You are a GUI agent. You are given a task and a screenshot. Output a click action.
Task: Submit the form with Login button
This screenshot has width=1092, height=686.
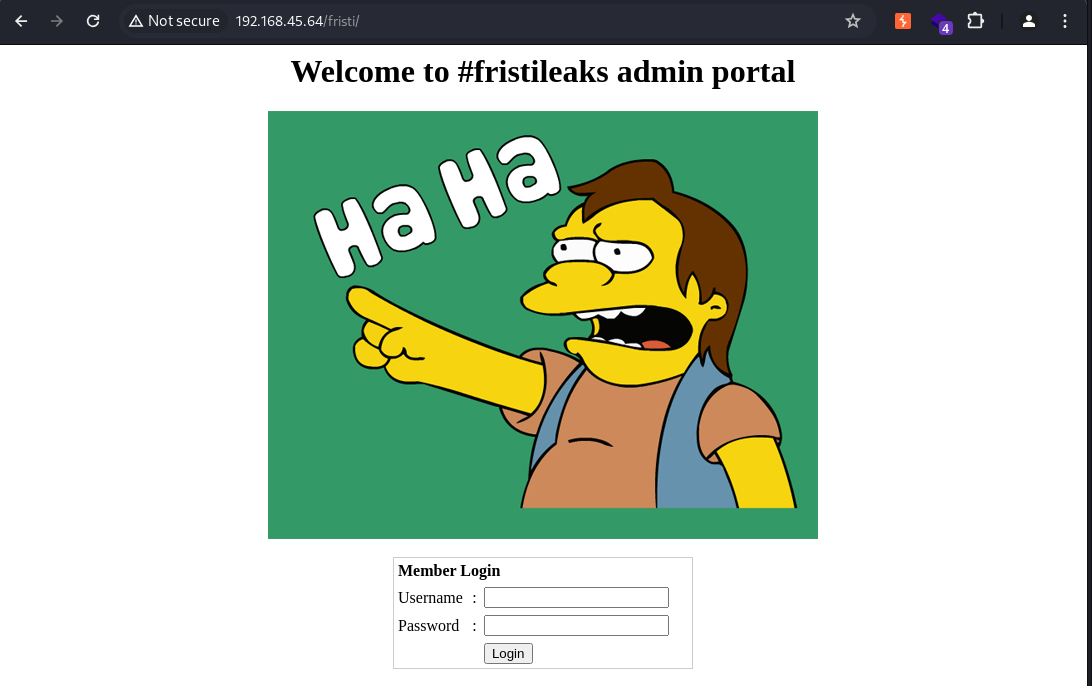point(508,653)
